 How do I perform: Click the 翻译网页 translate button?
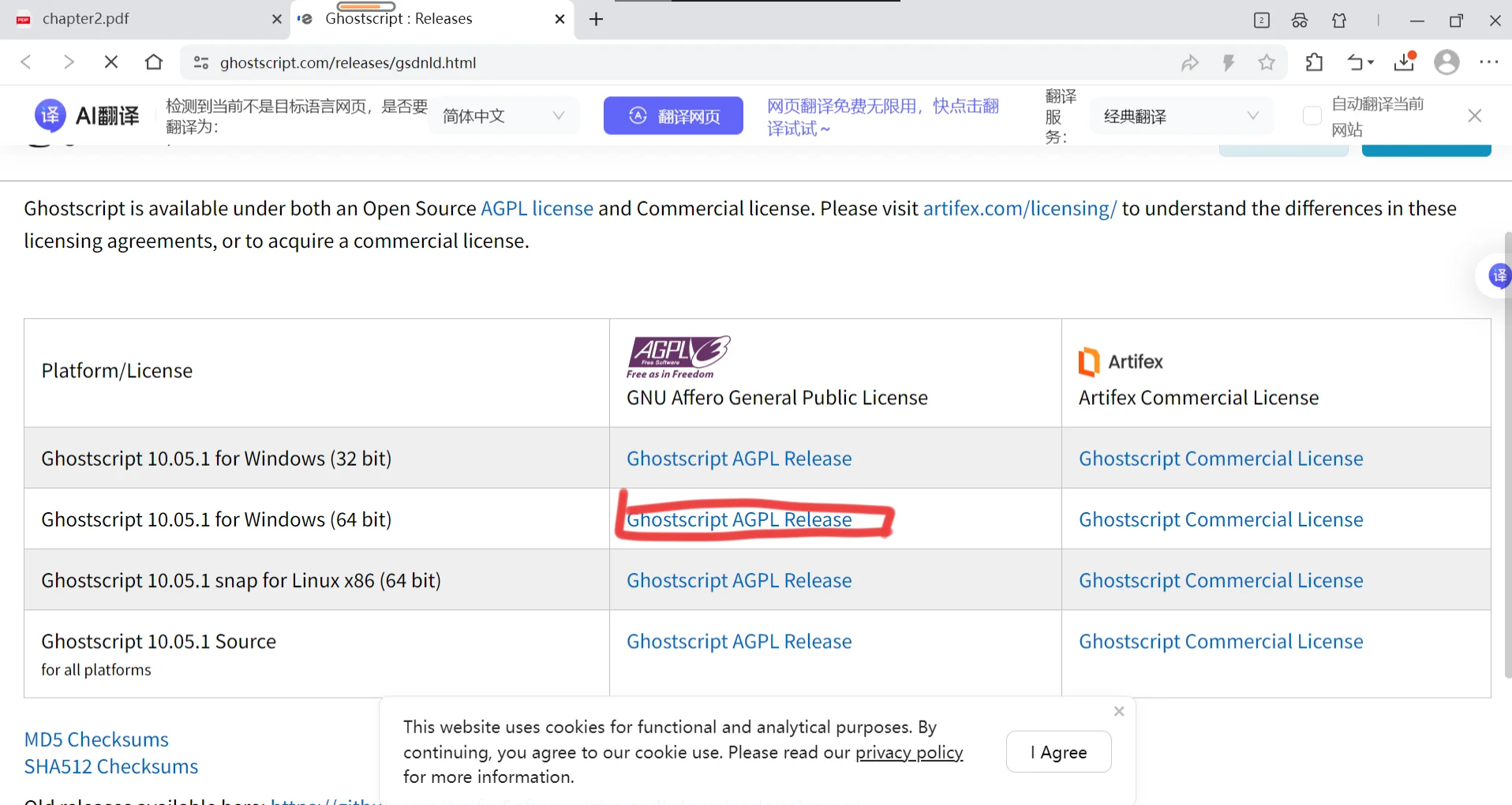pos(673,116)
